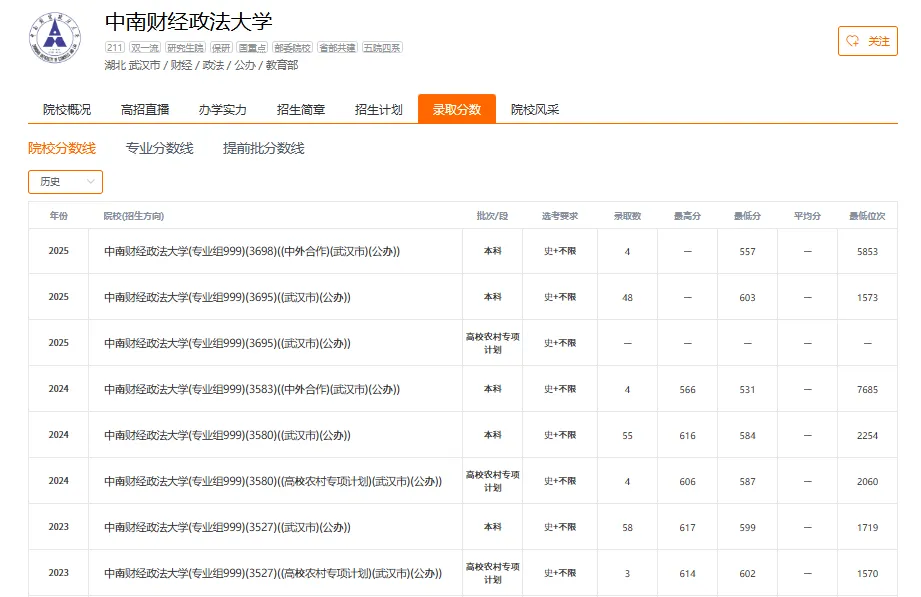The height and width of the screenshot is (597, 921).
Task: Click lowest score 599 cell
Action: [747, 528]
